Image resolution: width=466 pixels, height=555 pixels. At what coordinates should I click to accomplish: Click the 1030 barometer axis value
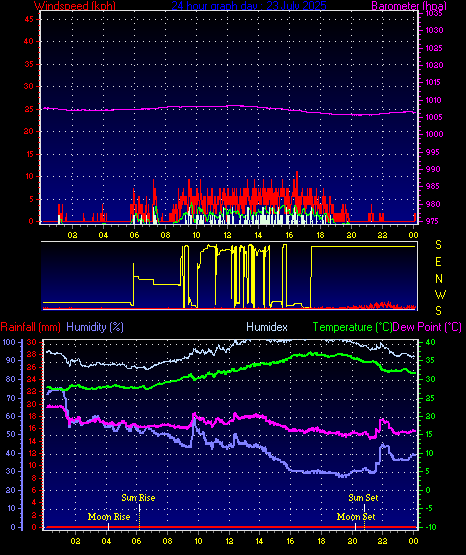[x=434, y=30]
